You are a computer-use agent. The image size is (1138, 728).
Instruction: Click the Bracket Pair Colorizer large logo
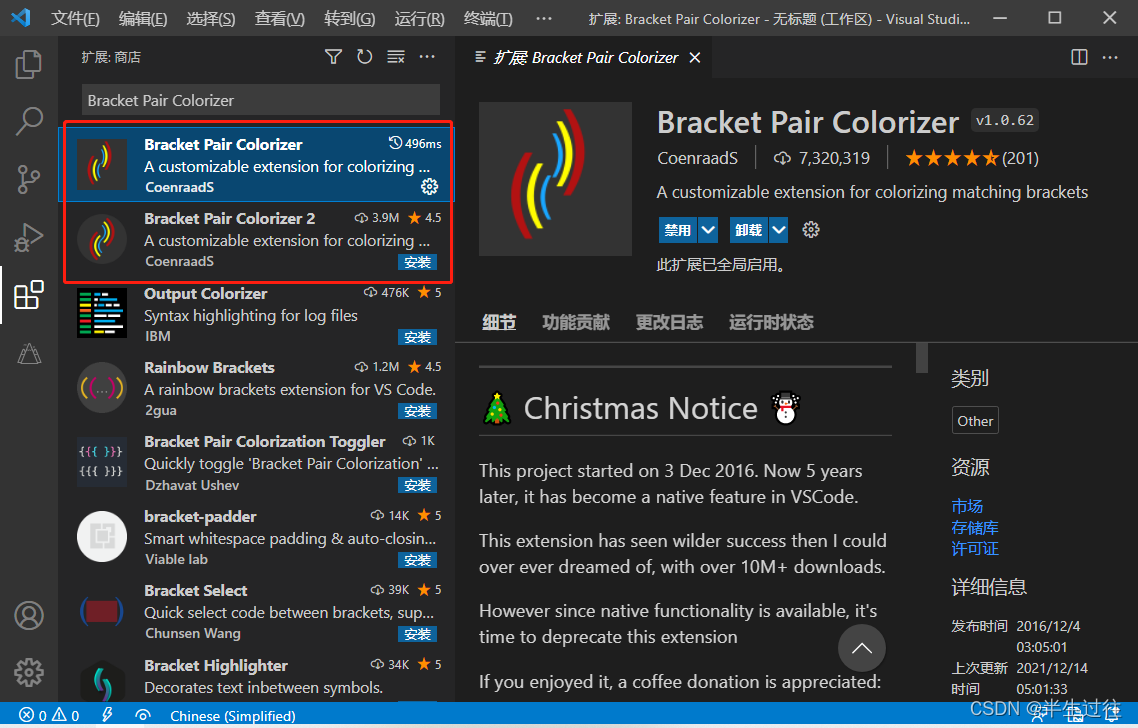[555, 179]
